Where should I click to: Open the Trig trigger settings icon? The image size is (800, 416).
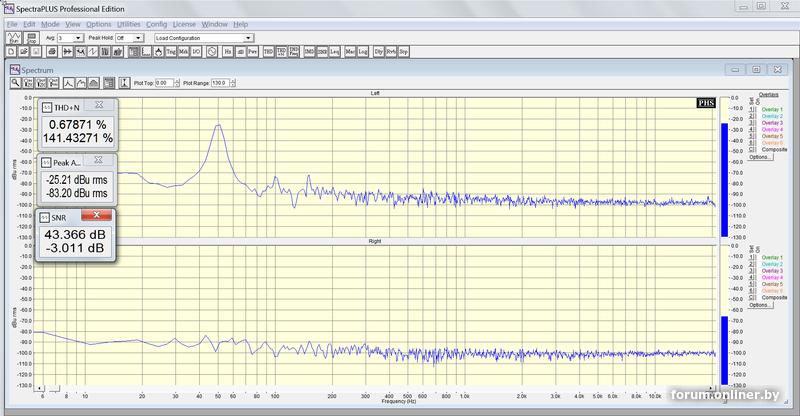pyautogui.click(x=171, y=52)
